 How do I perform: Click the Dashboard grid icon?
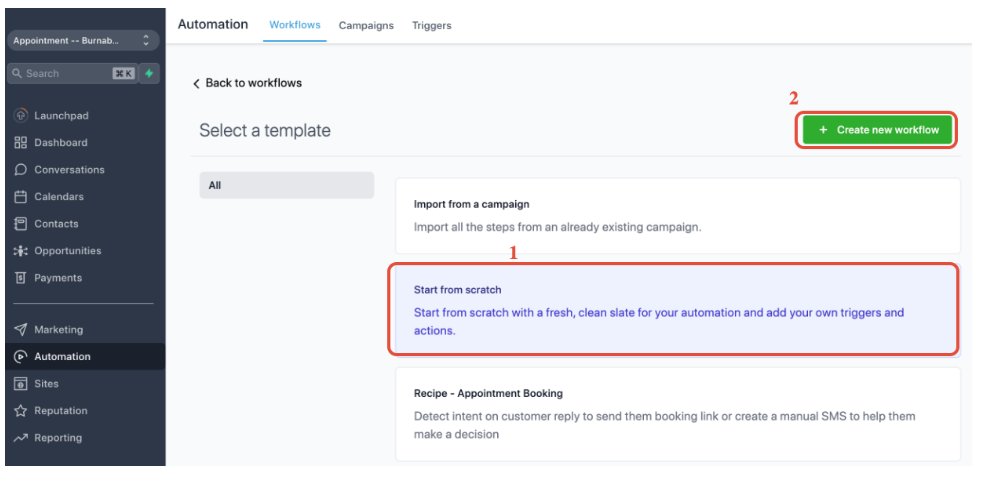point(21,143)
